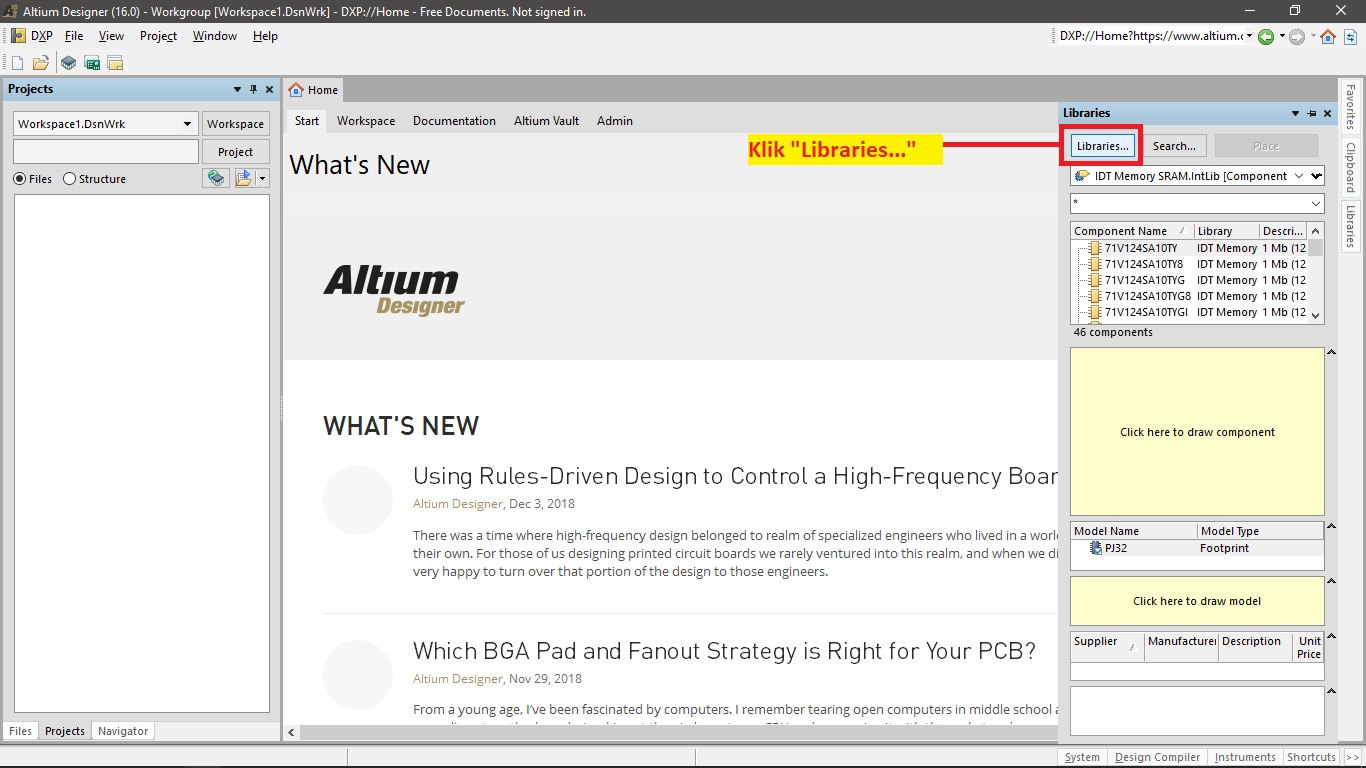This screenshot has height=768, width=1366.
Task: Switch to the Documentation page tab
Action: (454, 121)
